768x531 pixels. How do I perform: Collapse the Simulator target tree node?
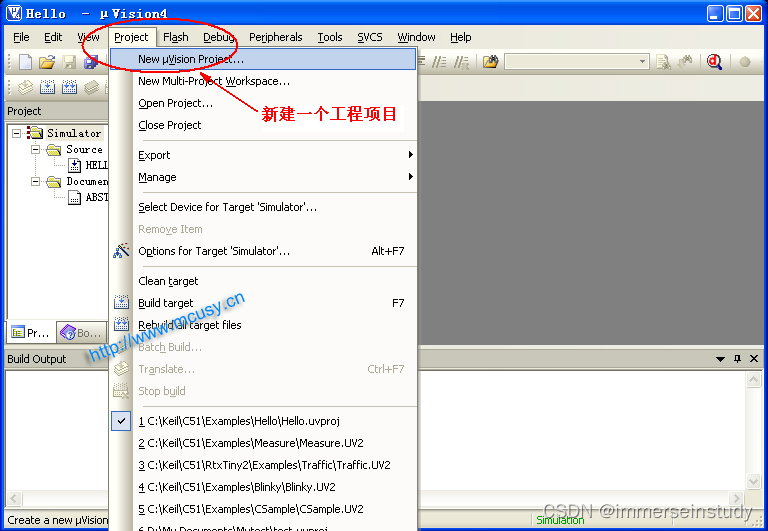coord(16,133)
